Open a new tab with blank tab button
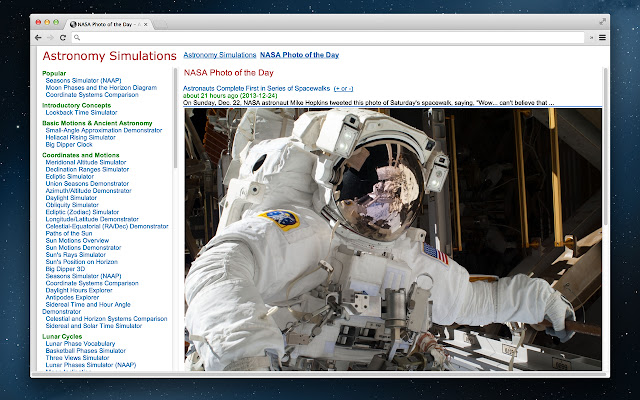The width and height of the screenshot is (640, 400). click(160, 25)
